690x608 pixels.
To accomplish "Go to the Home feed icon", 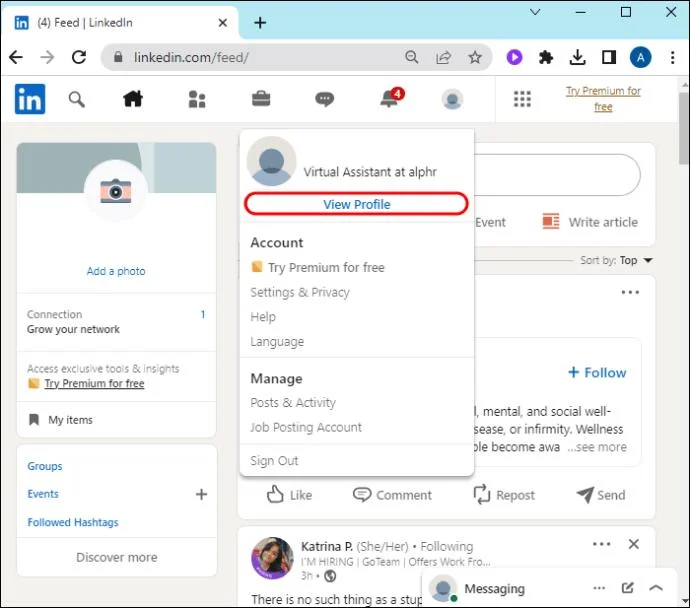I will (133, 99).
